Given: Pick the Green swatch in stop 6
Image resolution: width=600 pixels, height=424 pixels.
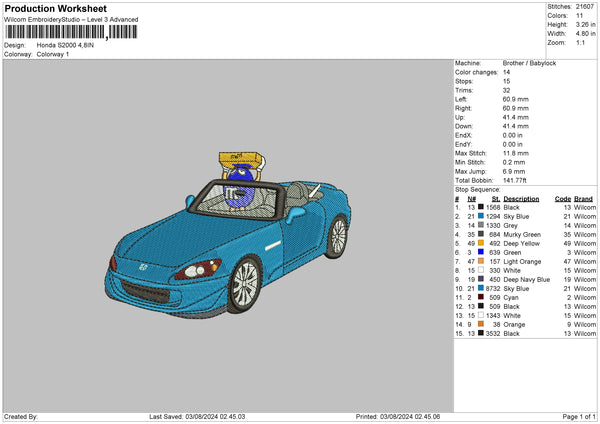Looking at the screenshot, I should [480, 254].
